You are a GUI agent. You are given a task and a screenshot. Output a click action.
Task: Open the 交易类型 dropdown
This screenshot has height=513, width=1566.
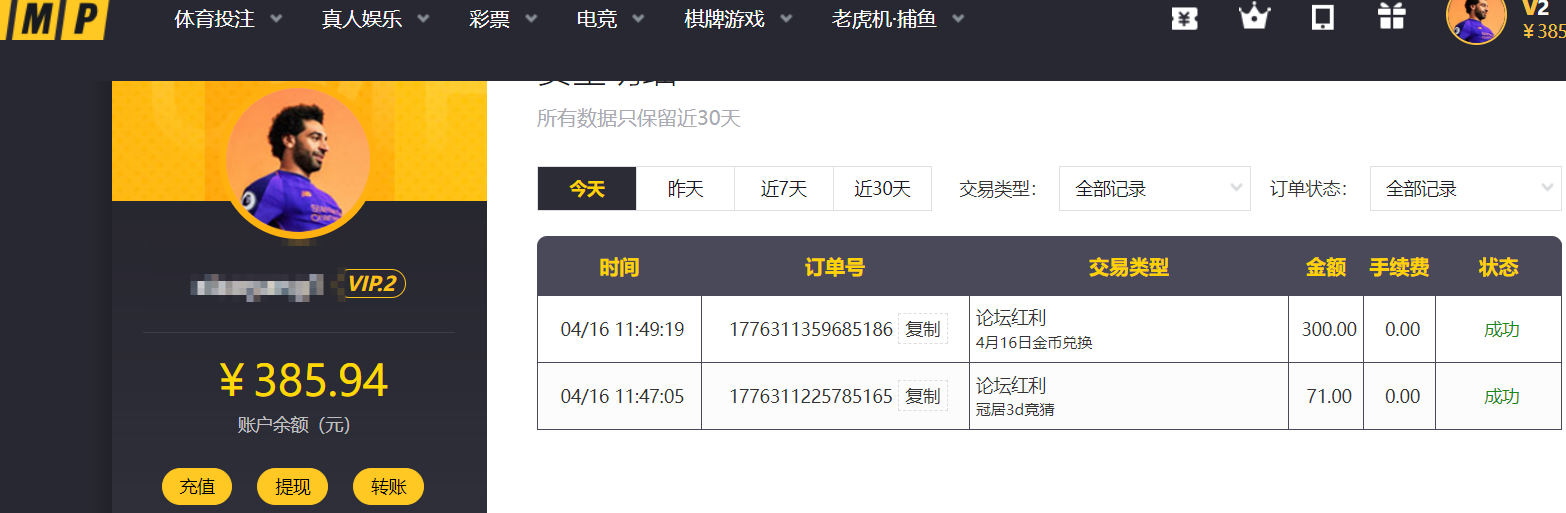point(1154,189)
